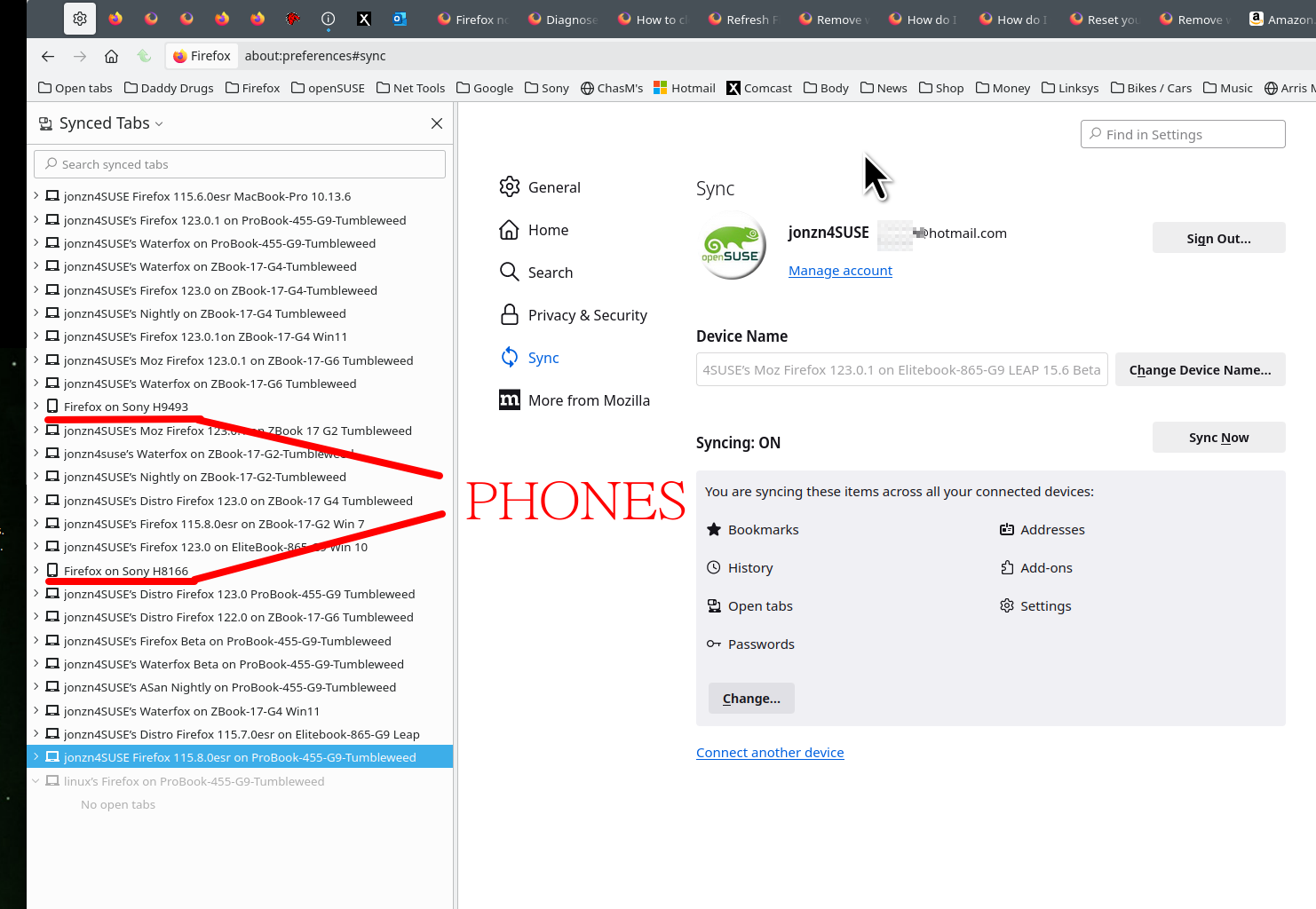
Task: Switch to the "Reset you" tab
Action: (1106, 20)
